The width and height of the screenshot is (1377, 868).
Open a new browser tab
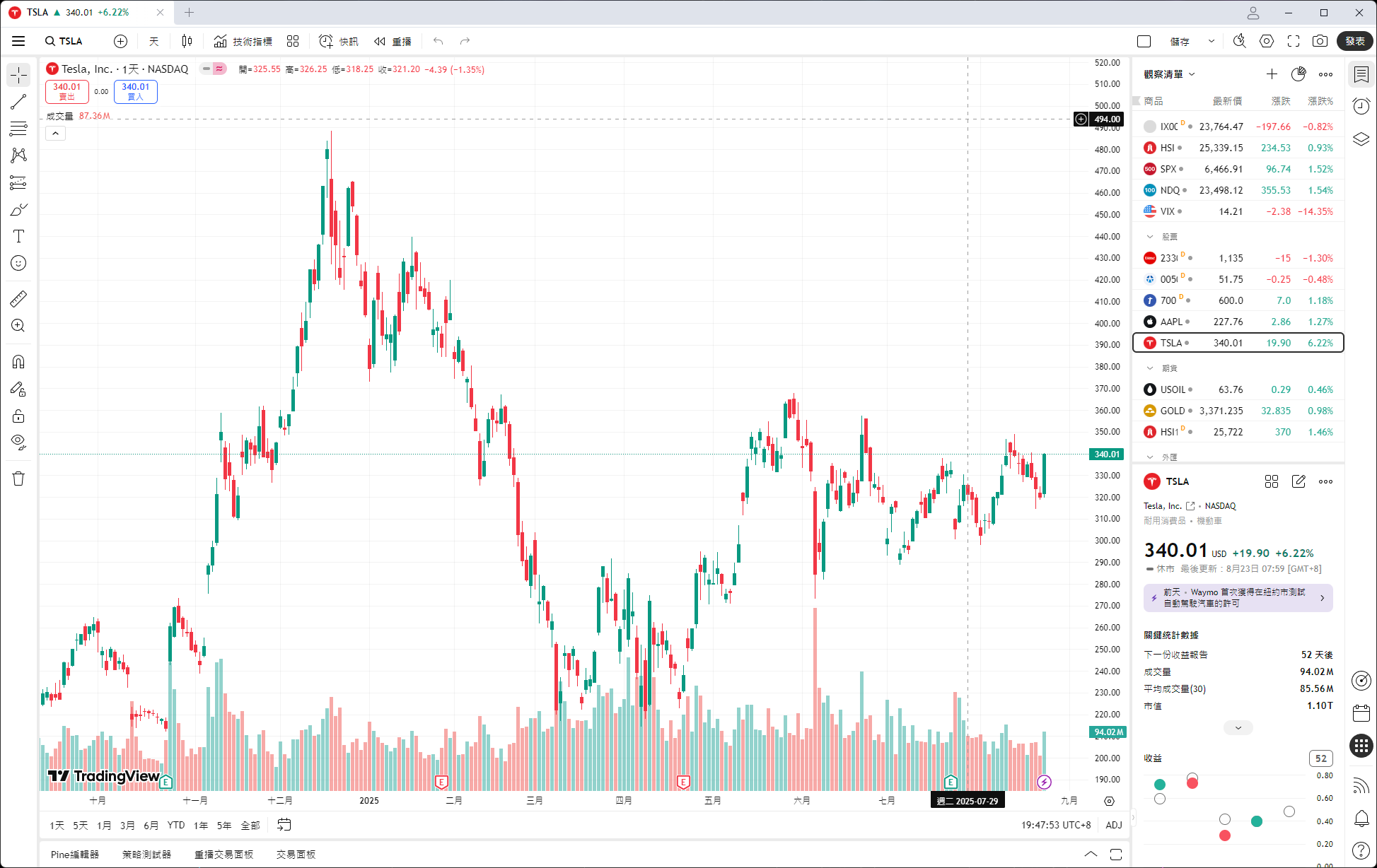click(189, 12)
